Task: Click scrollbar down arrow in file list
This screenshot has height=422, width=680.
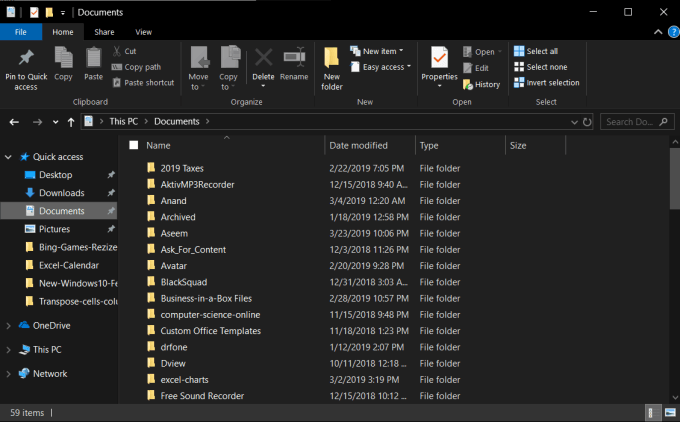Action: (675, 397)
